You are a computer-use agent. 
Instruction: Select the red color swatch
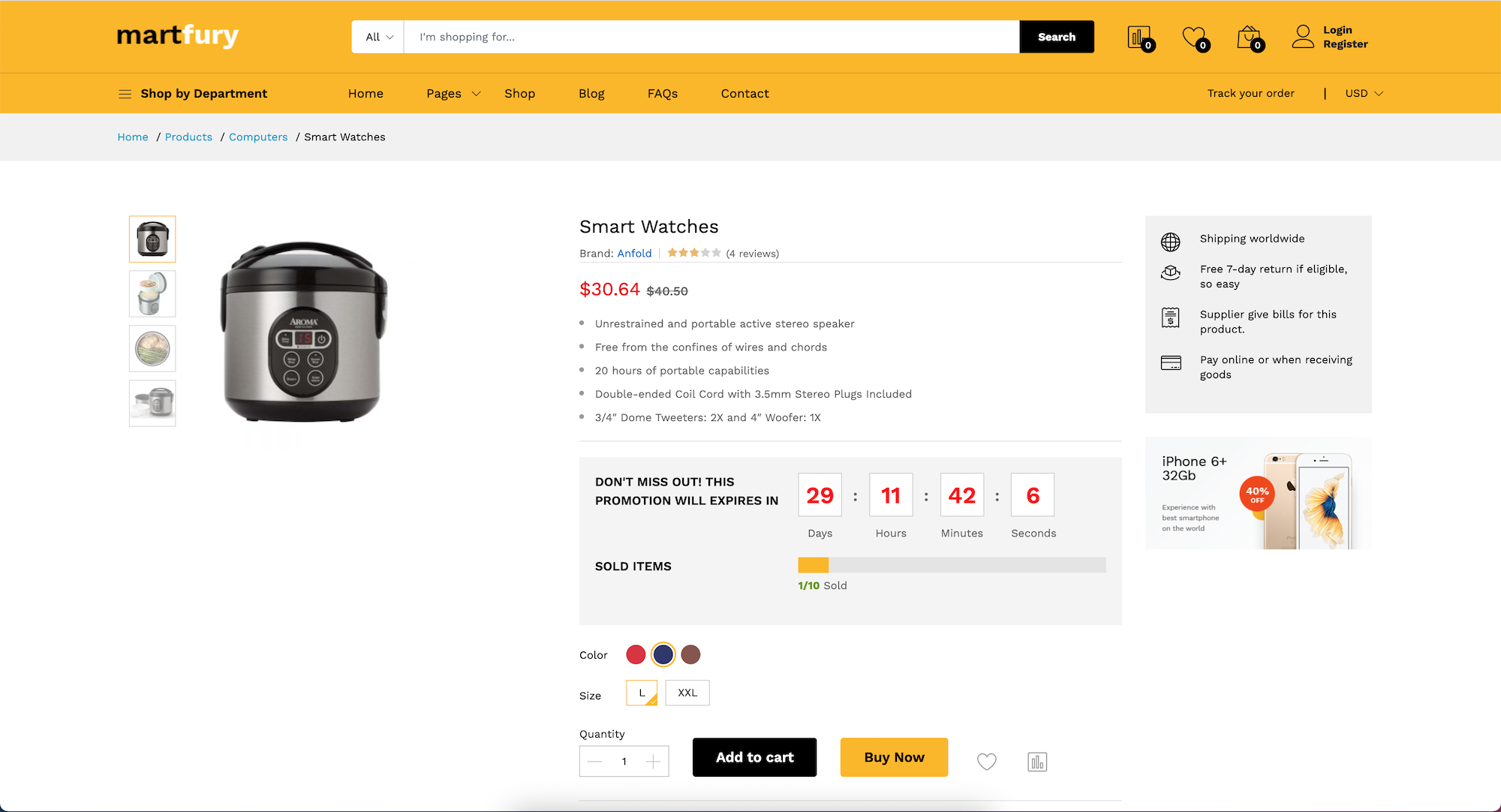pos(635,654)
